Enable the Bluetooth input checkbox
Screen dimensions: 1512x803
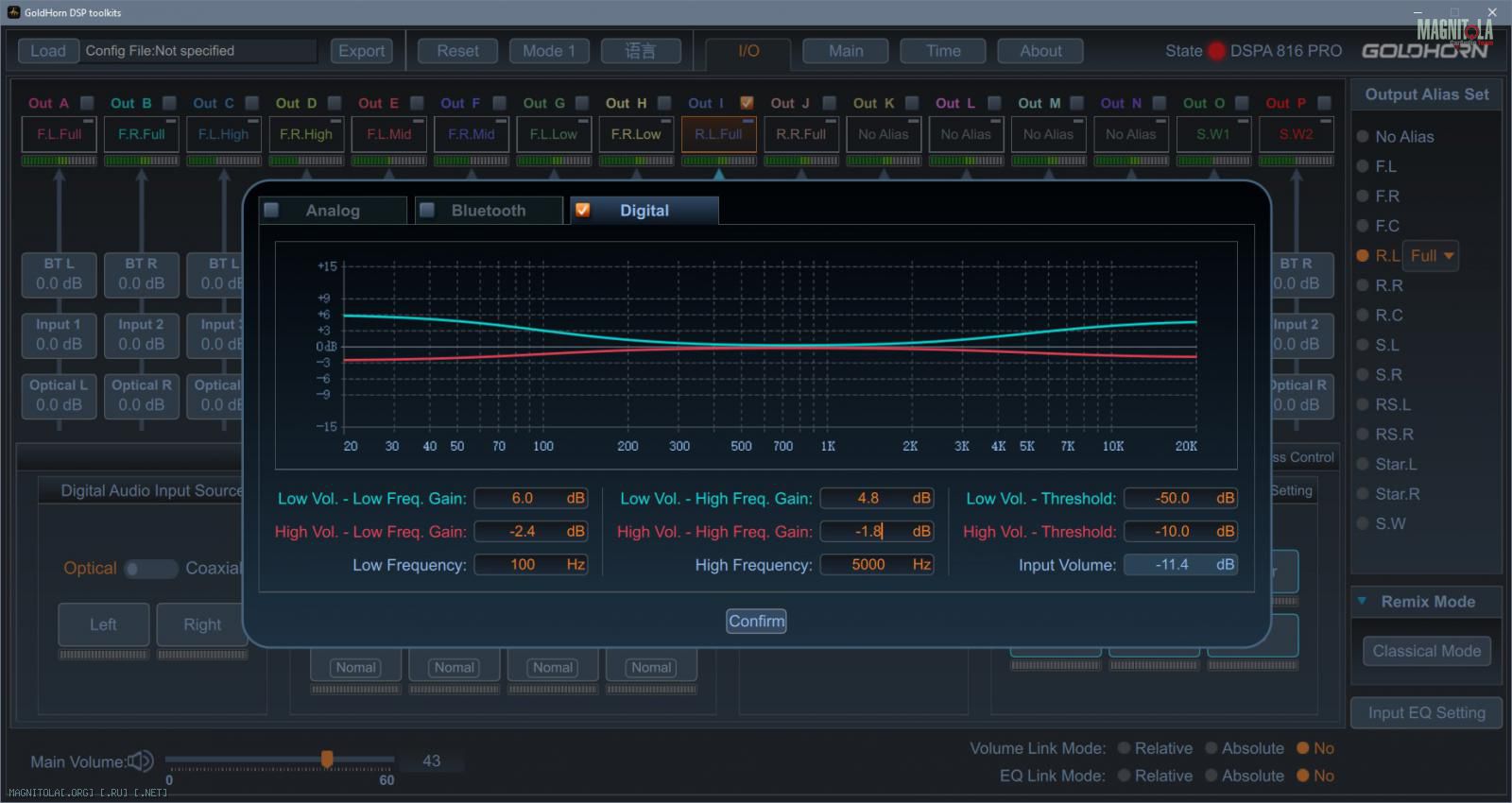pos(427,210)
